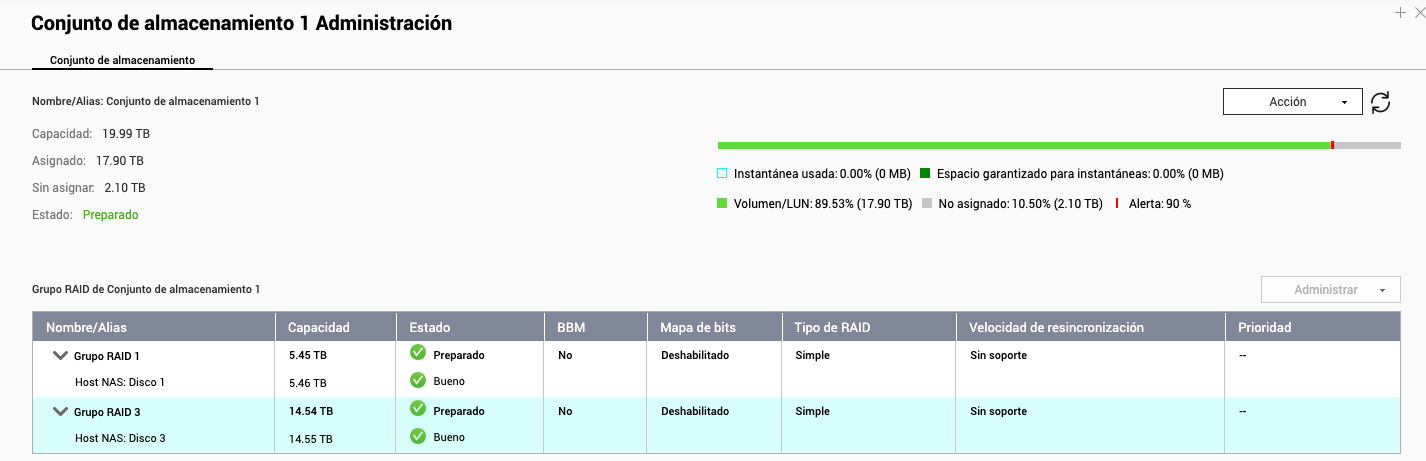Select the Host NAS: Disco 3 row
Viewport: 1426px width, 461px height.
[x=120, y=438]
